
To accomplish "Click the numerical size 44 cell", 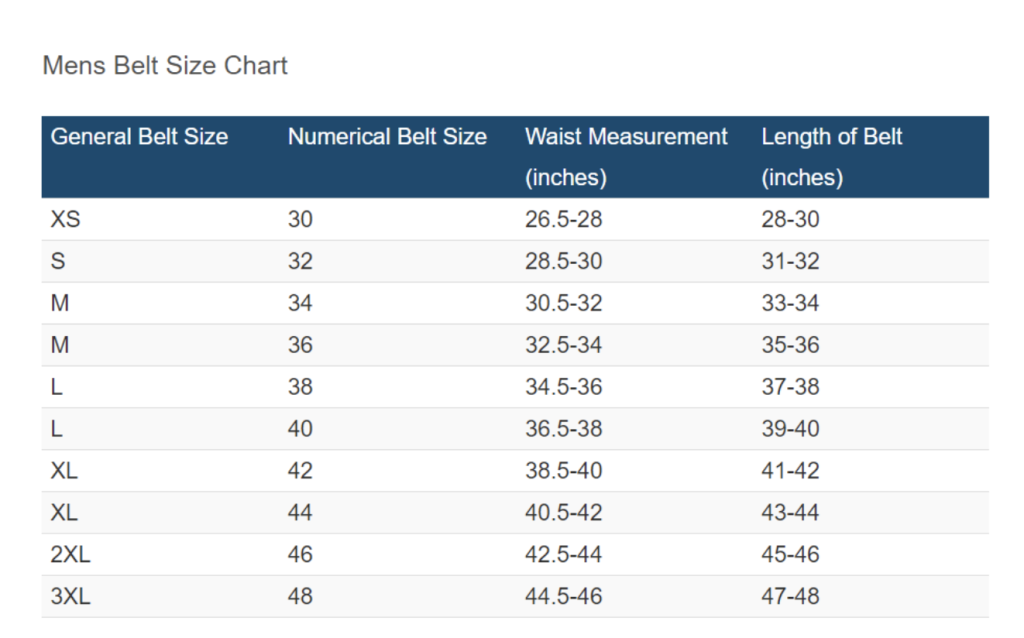I will pos(300,512).
